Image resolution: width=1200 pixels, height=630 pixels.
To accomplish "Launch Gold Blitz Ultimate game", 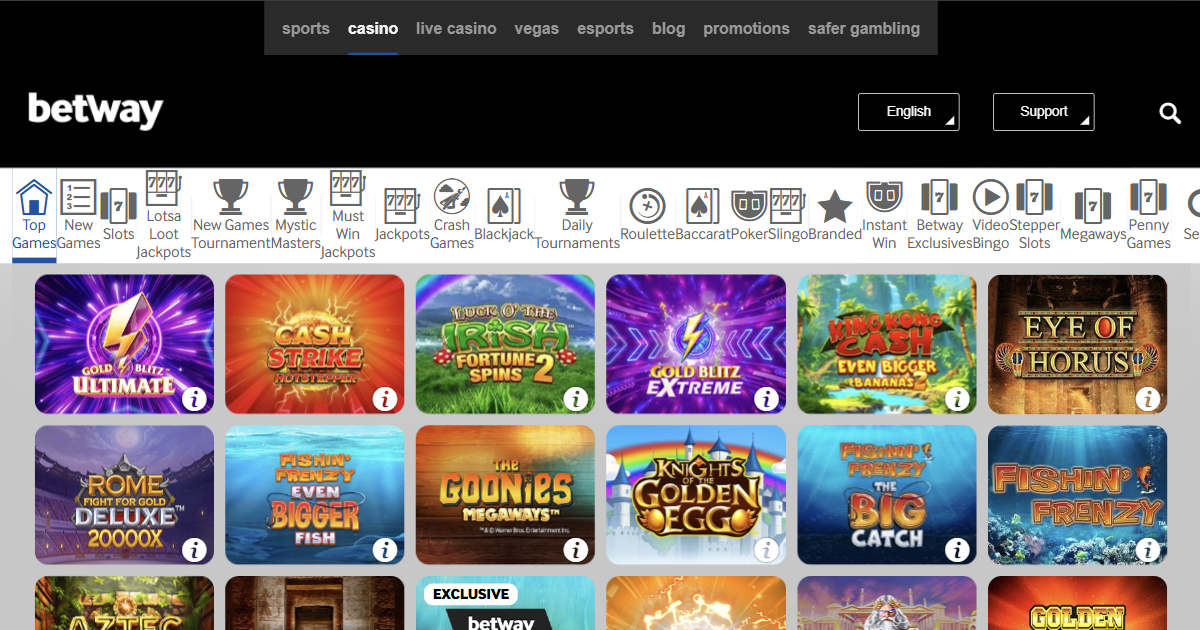I will point(124,344).
